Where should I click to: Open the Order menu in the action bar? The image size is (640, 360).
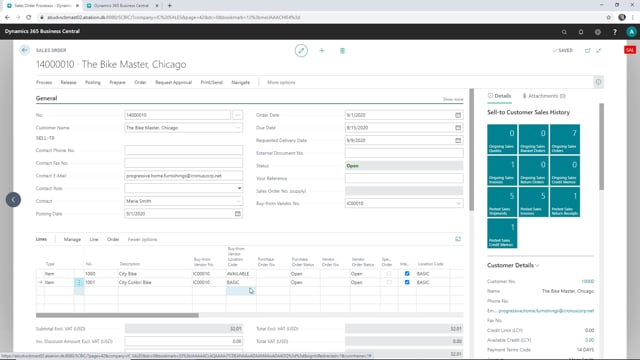pyautogui.click(x=140, y=82)
